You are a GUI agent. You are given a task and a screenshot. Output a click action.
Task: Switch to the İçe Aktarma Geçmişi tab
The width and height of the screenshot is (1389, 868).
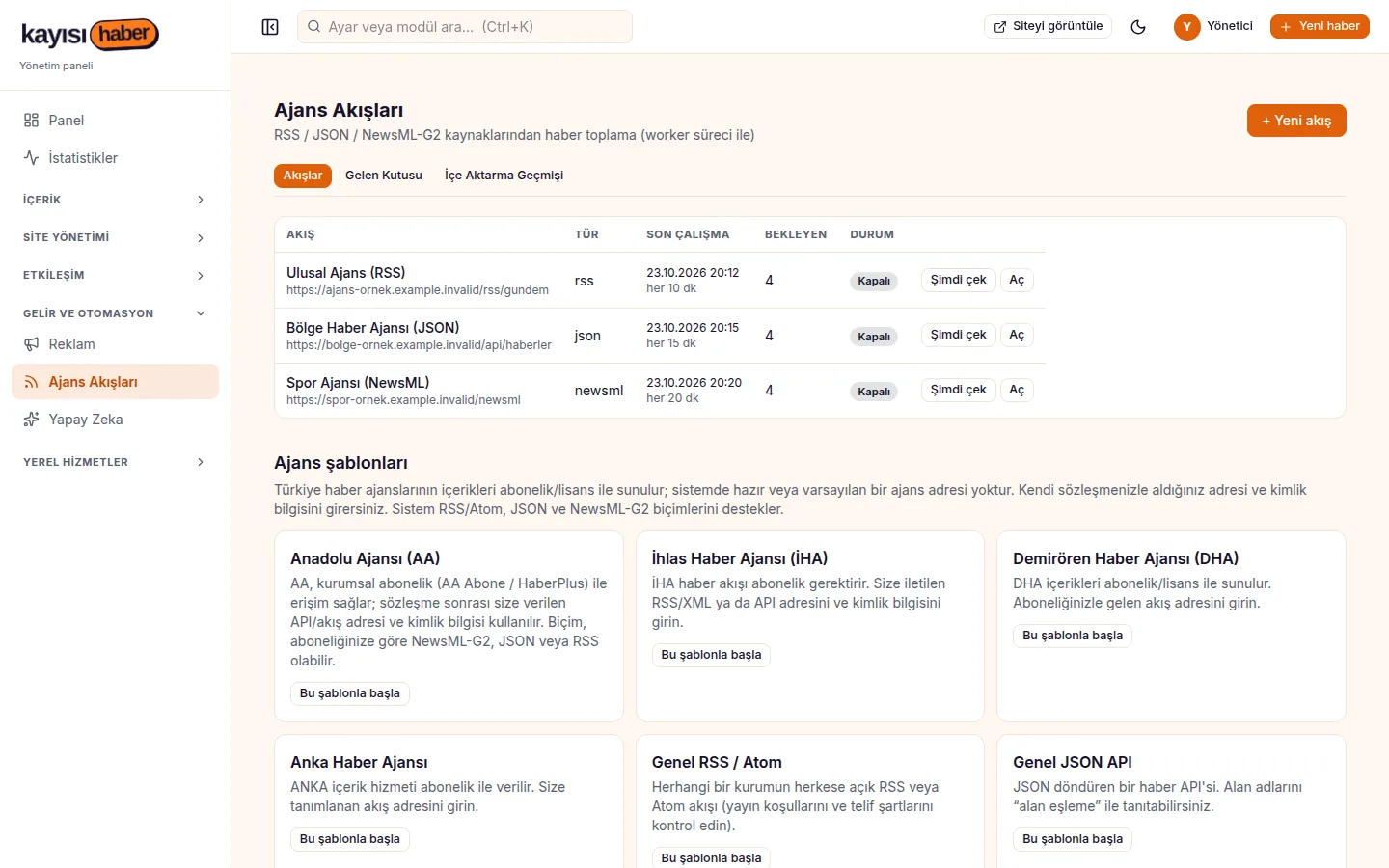click(504, 176)
